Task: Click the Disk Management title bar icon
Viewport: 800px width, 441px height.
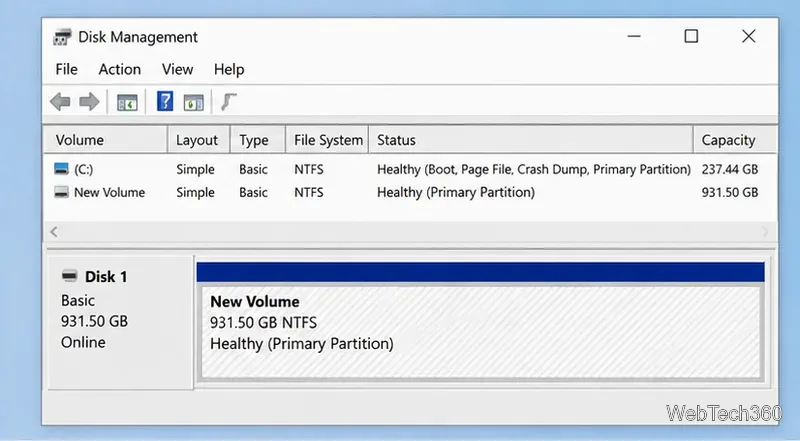Action: 62,37
